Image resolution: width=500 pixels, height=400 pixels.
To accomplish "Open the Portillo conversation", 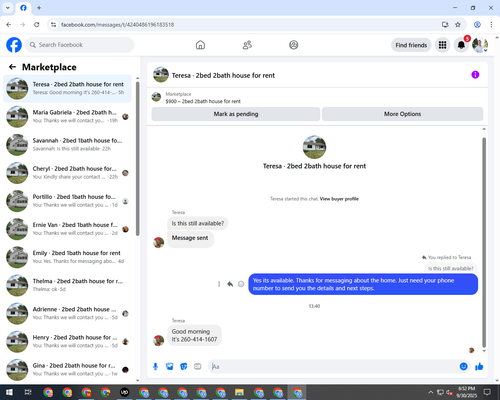I will (x=67, y=201).
